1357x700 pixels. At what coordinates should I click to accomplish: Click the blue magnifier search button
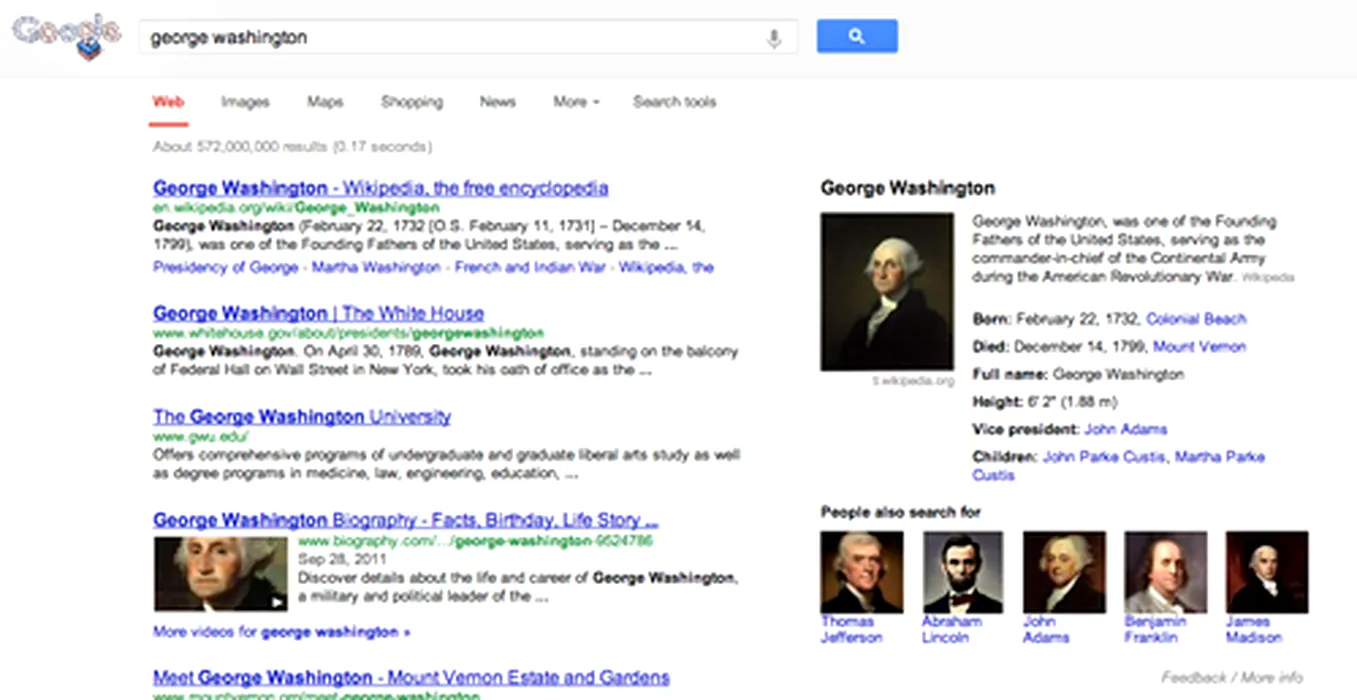coord(857,36)
